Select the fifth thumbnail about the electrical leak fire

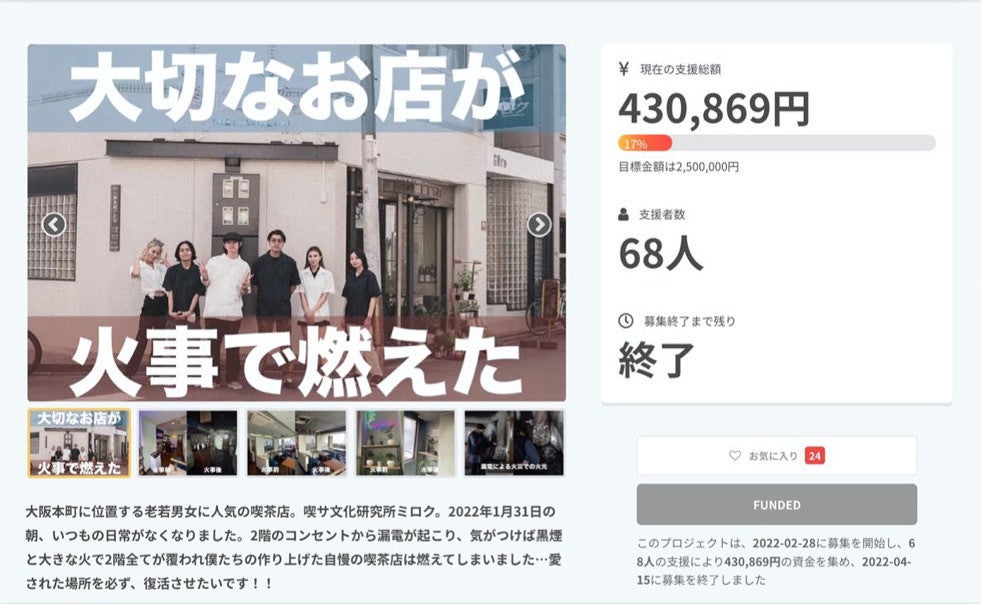514,443
